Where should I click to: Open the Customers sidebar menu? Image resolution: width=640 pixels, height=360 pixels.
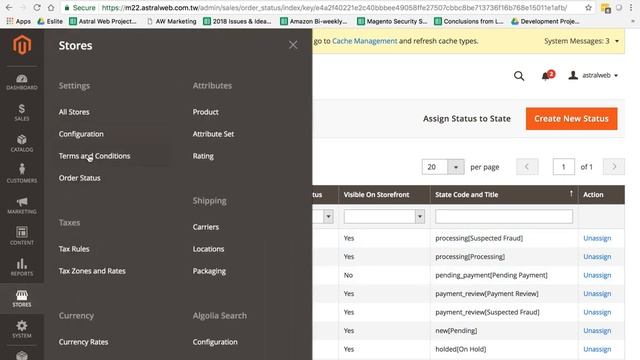(x=22, y=173)
